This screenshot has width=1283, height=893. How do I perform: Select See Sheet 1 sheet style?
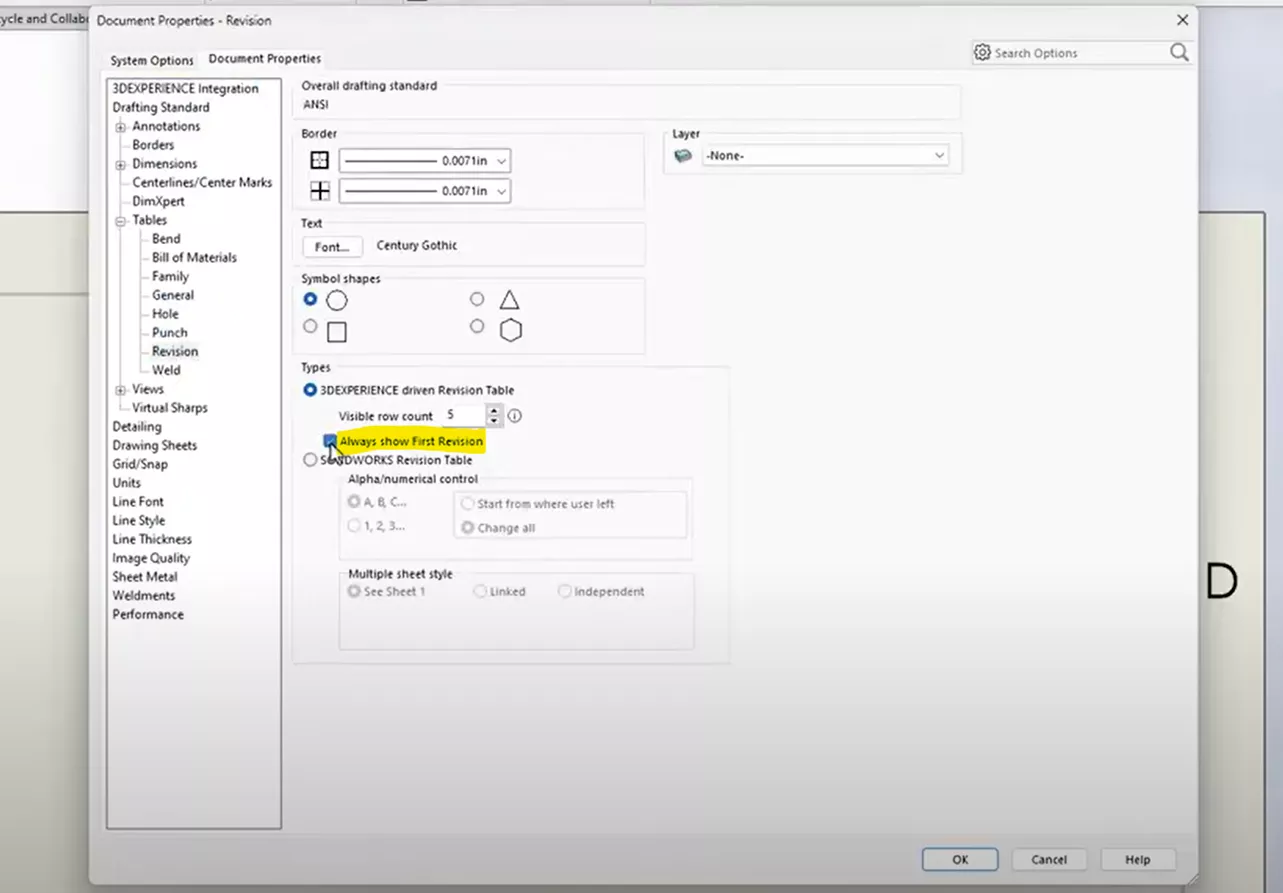[x=354, y=591]
